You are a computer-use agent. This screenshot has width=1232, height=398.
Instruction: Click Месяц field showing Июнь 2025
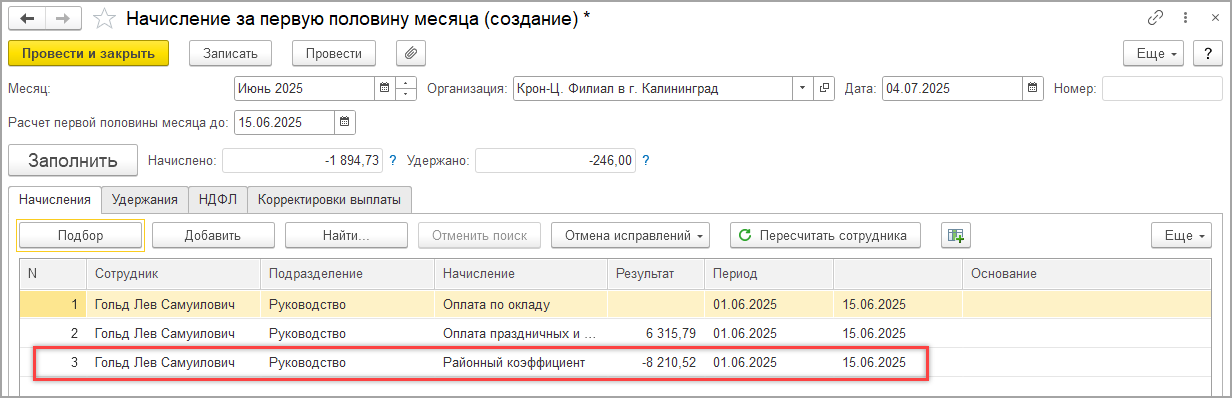pyautogui.click(x=304, y=88)
